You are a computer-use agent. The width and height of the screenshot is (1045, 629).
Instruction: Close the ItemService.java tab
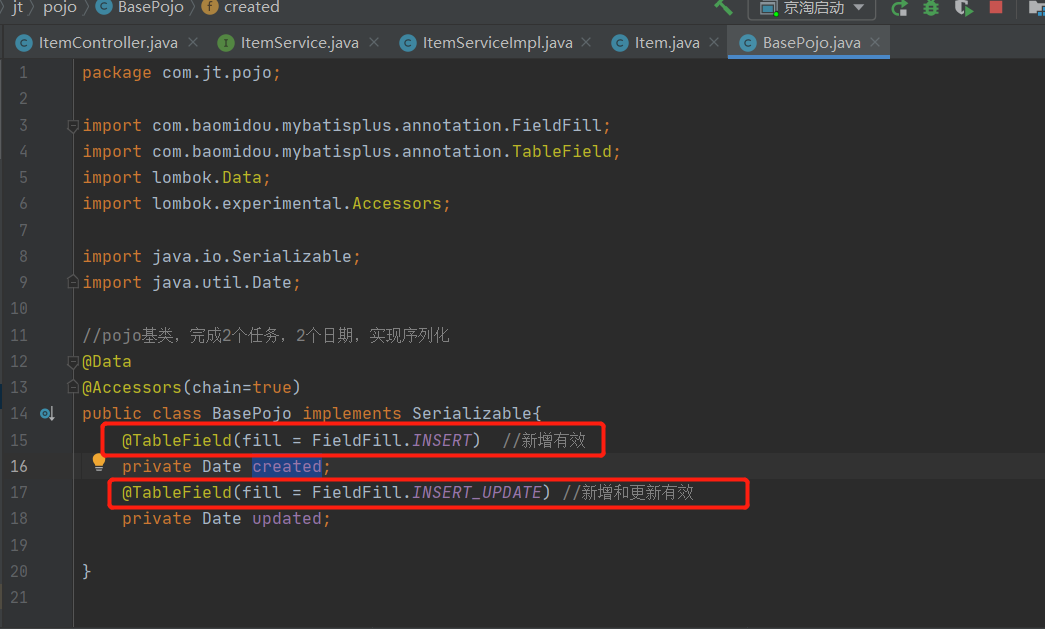[x=374, y=42]
